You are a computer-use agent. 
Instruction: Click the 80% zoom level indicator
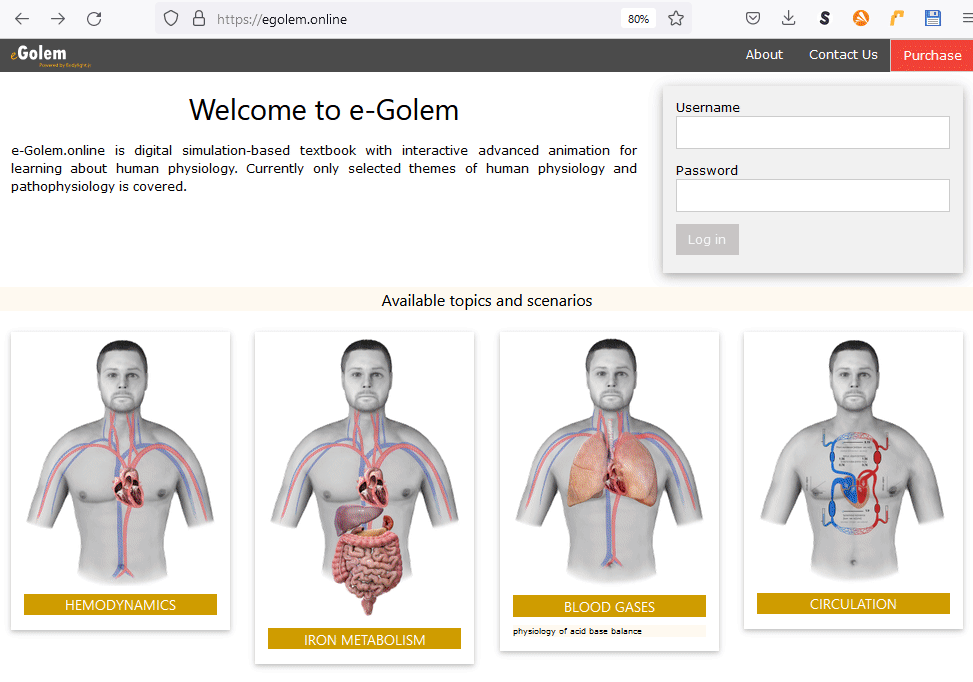tap(638, 18)
